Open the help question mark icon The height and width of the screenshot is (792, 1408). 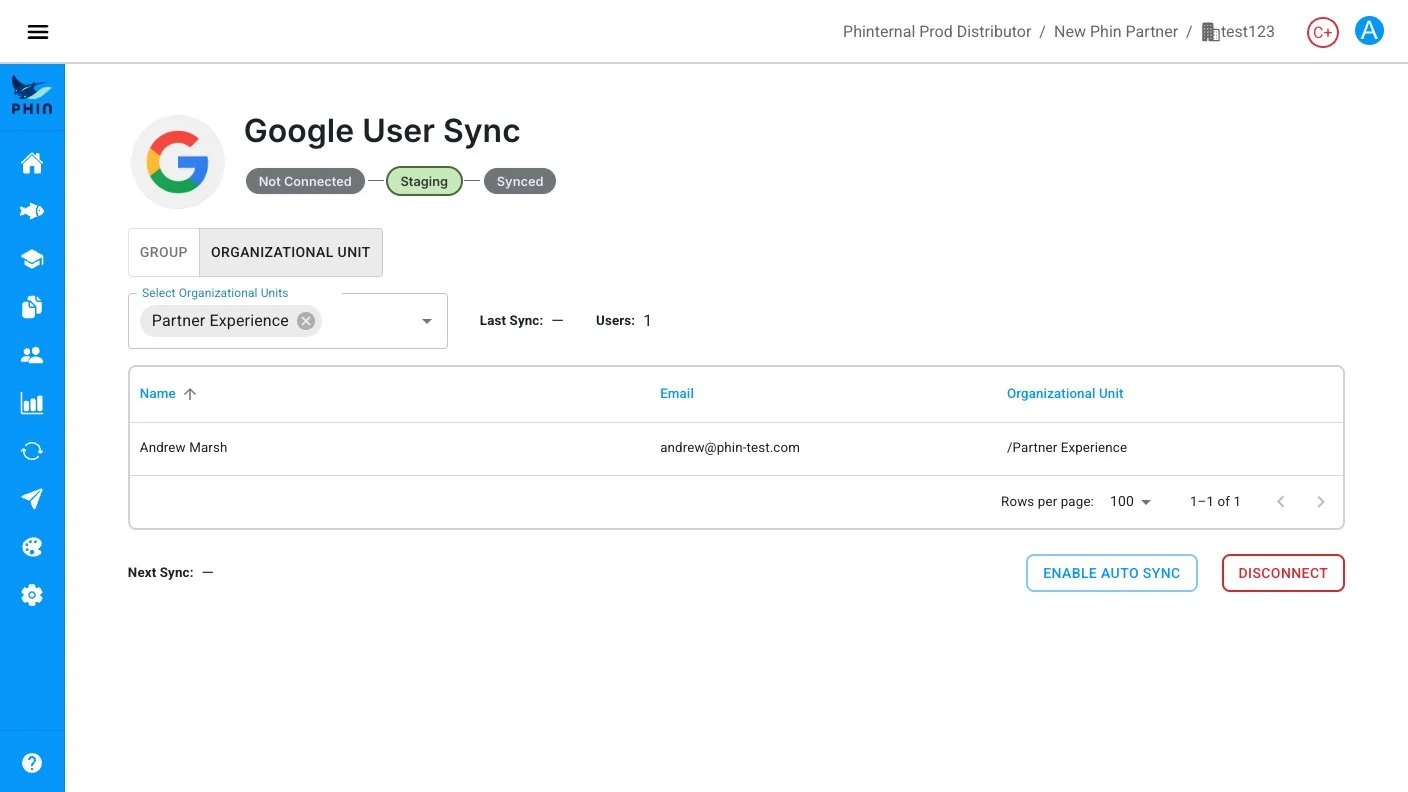pos(32,763)
